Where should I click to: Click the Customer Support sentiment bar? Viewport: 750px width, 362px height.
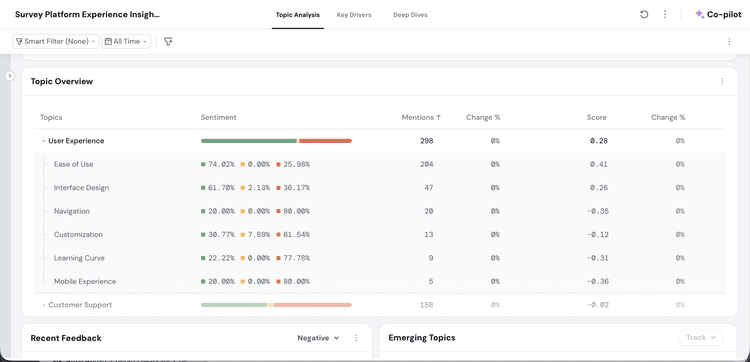coord(276,305)
